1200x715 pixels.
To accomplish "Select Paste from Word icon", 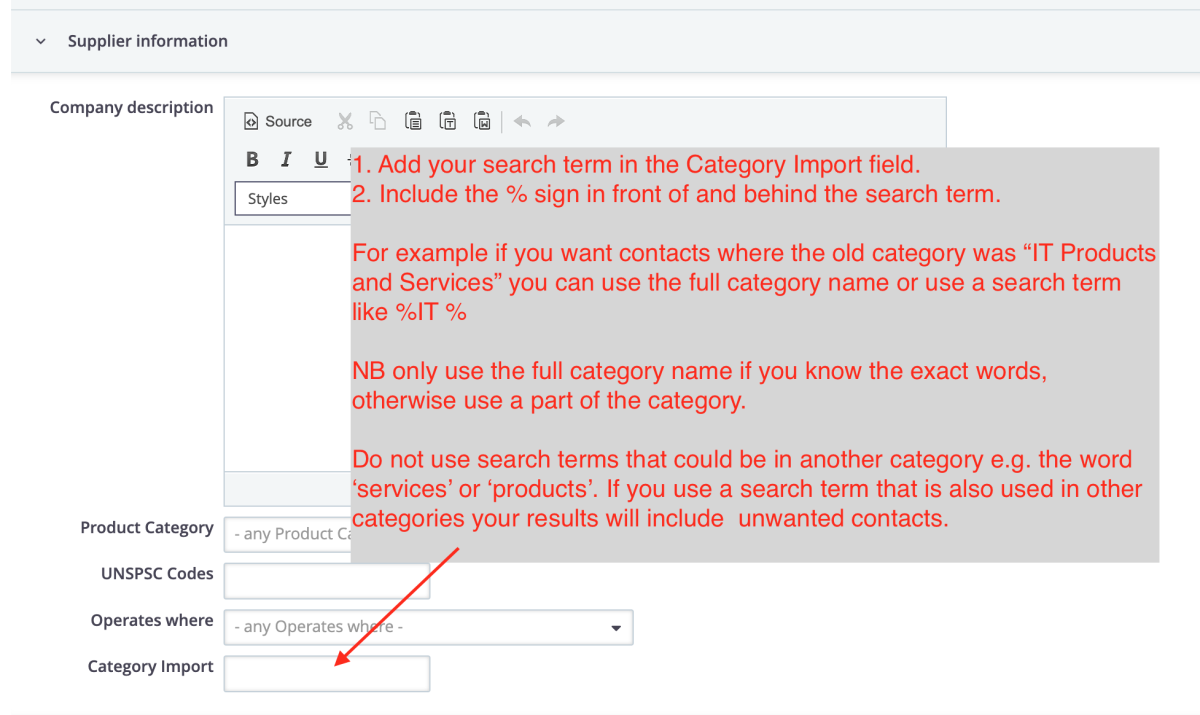I will click(482, 121).
